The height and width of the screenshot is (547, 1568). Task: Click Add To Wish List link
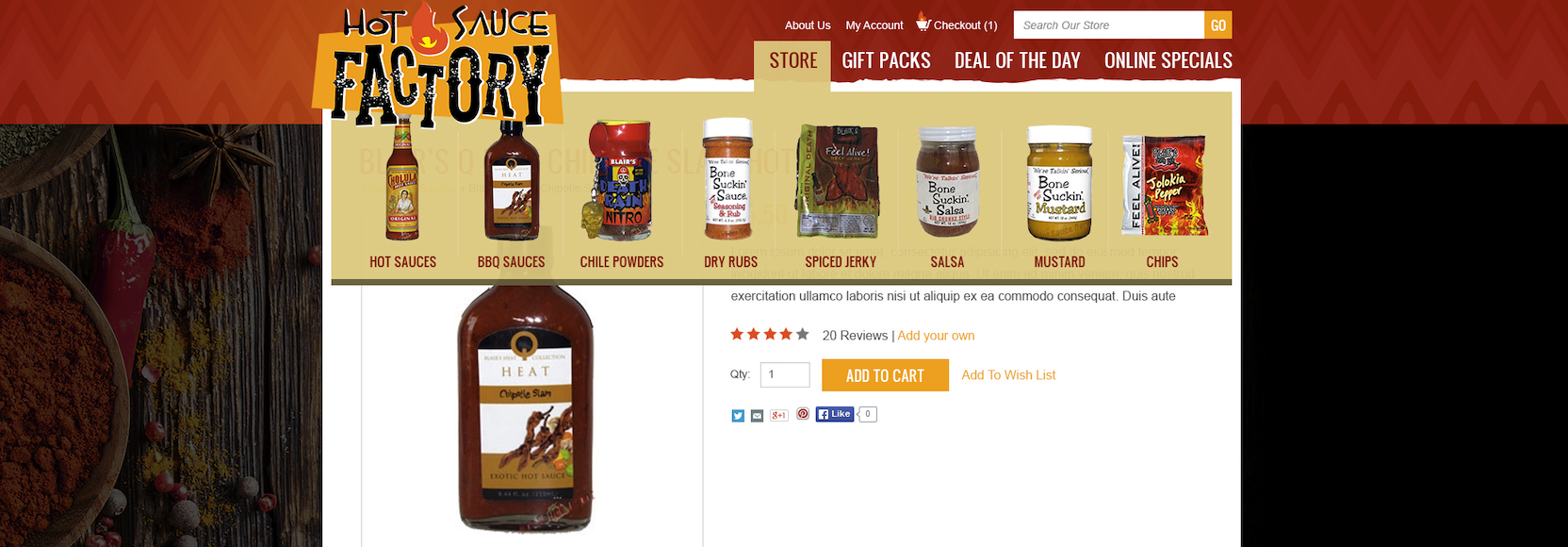(x=1008, y=375)
